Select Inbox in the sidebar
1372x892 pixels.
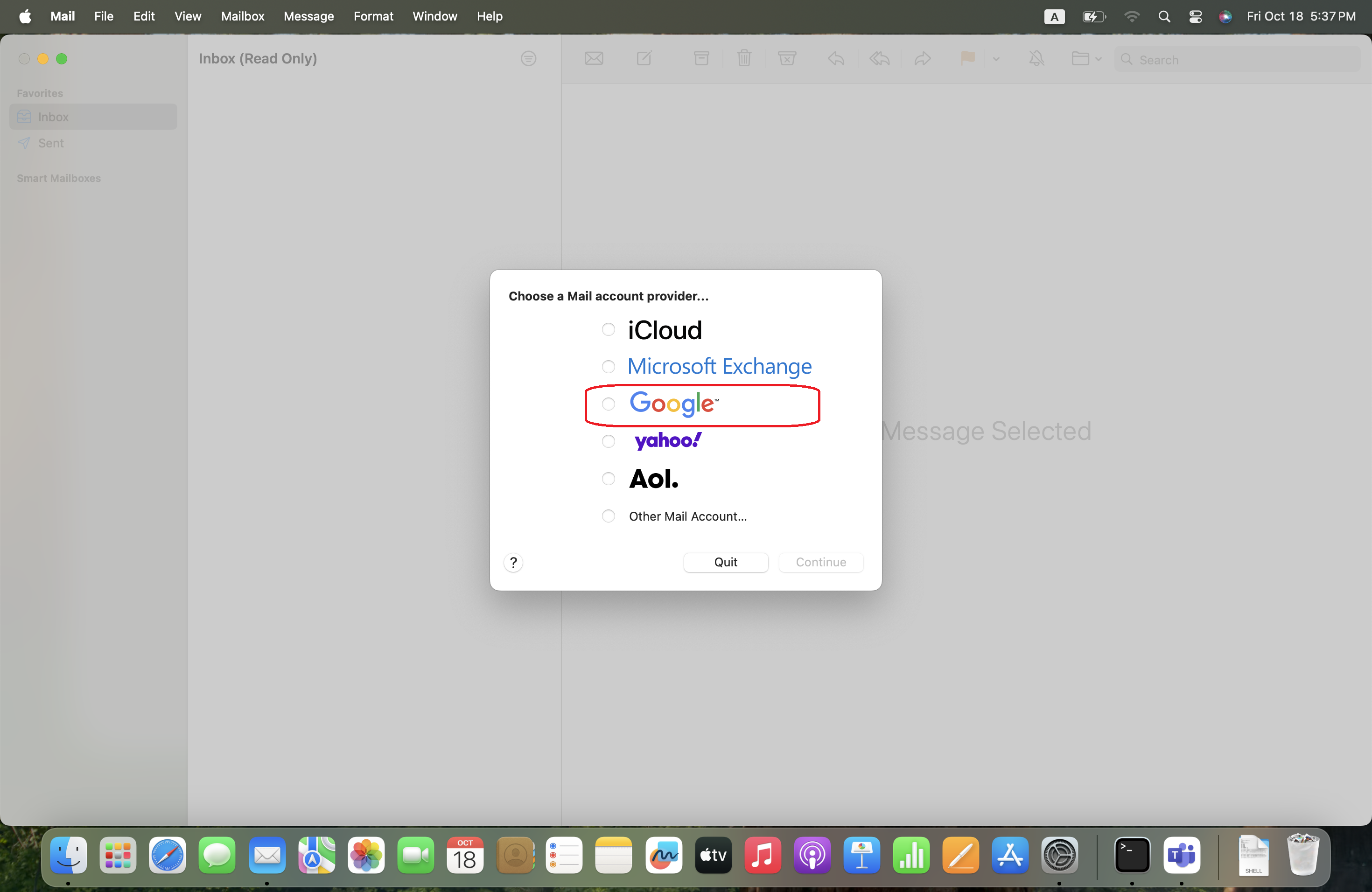(93, 117)
